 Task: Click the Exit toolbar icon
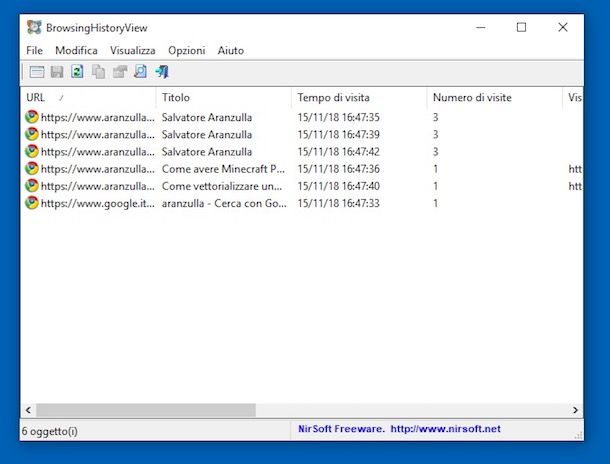(x=162, y=72)
